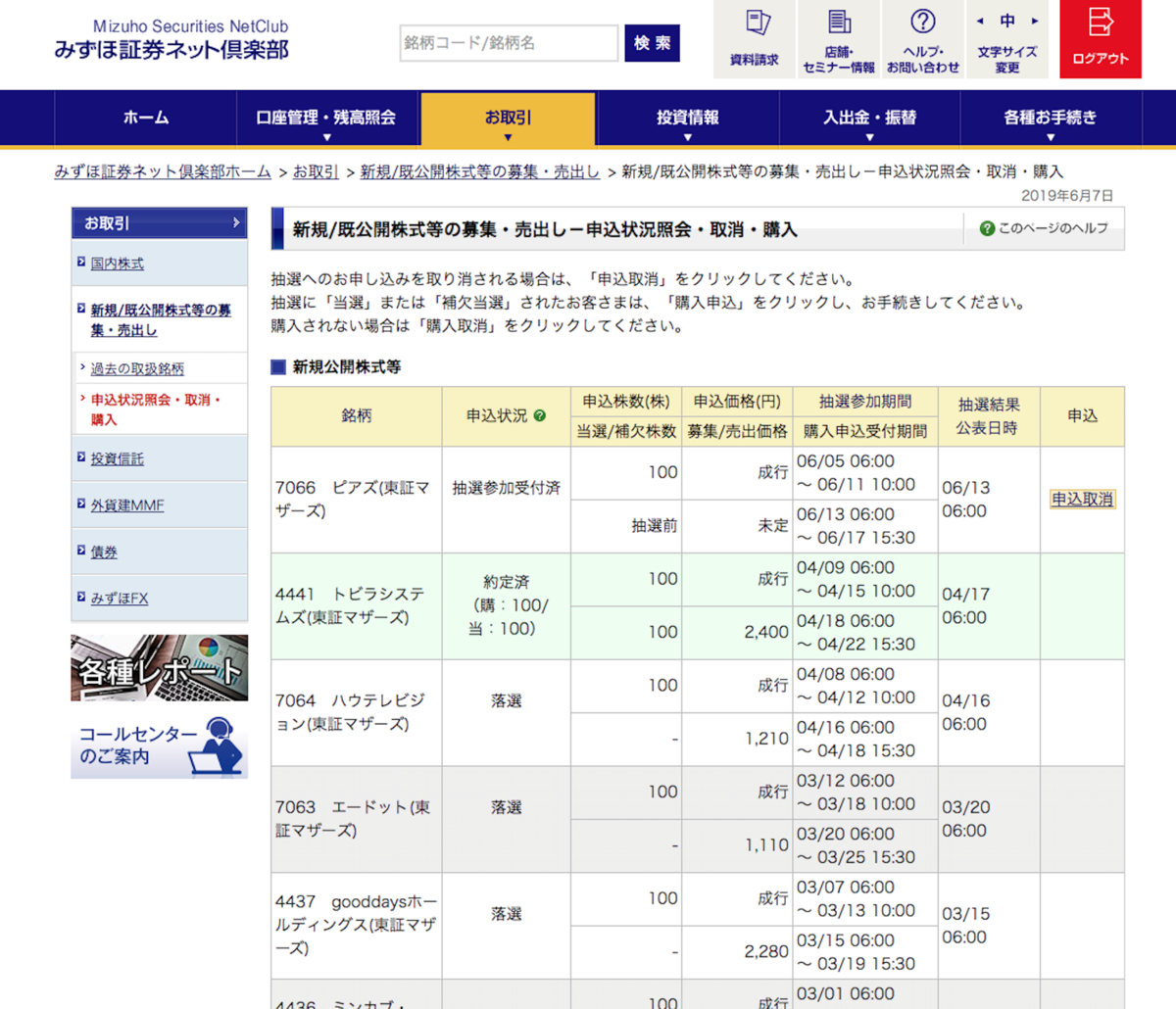Open 口座管理・残高照会 navigation menu

click(x=326, y=119)
